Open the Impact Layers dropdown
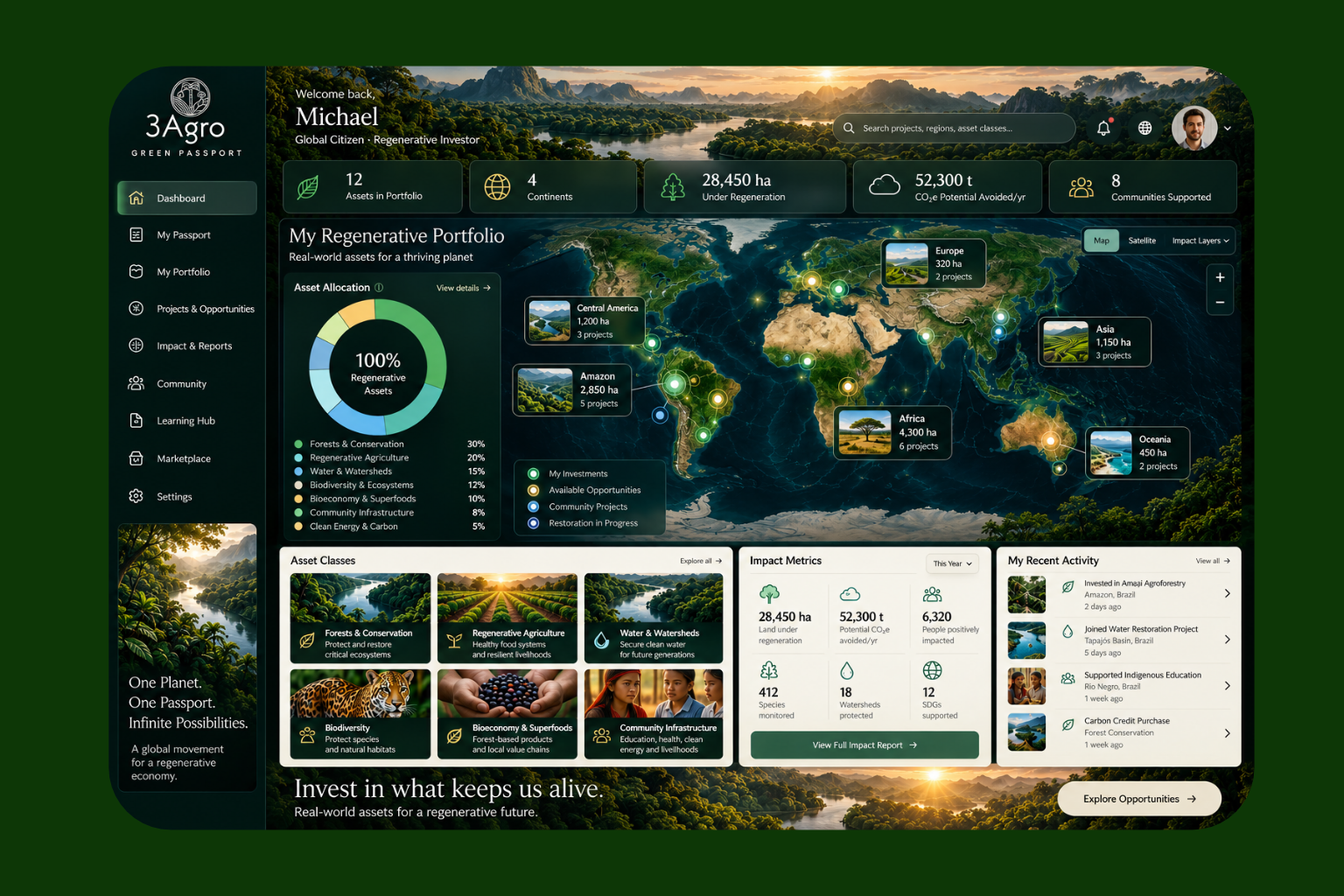Screen dimensions: 1344x896 pos(1200,241)
